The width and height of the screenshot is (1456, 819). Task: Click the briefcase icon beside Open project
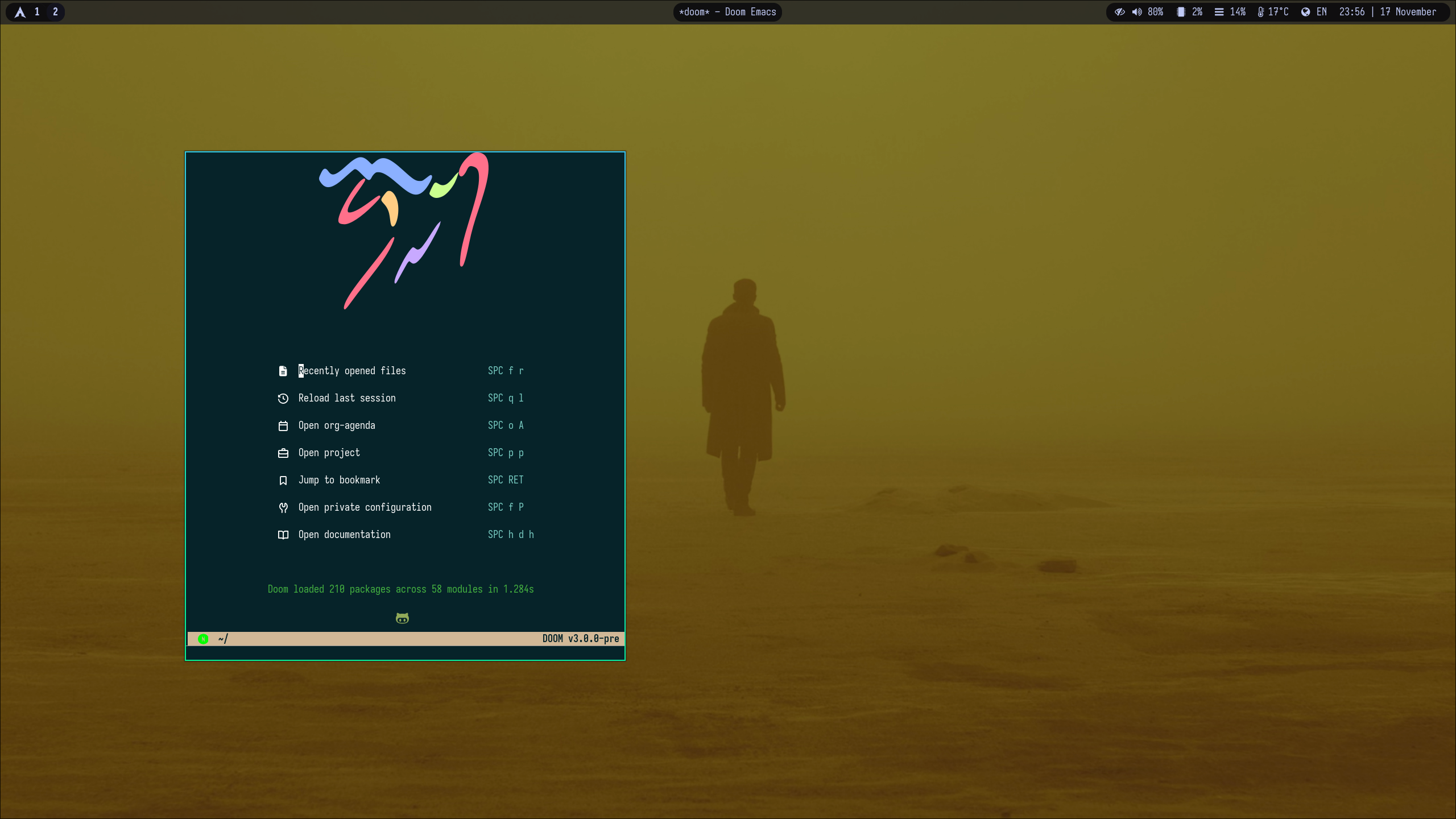283,453
